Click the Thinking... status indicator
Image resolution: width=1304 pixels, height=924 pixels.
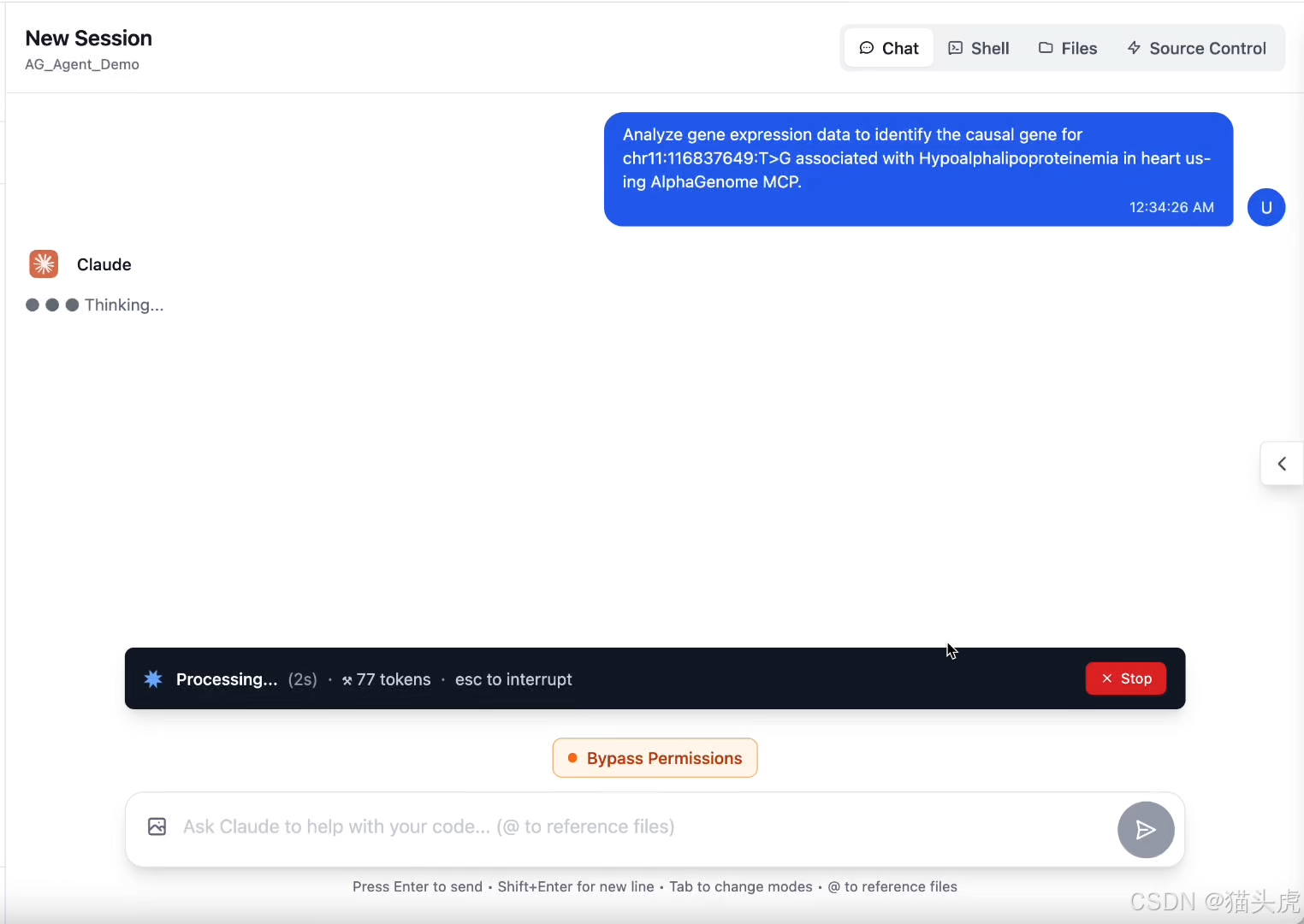coord(95,305)
